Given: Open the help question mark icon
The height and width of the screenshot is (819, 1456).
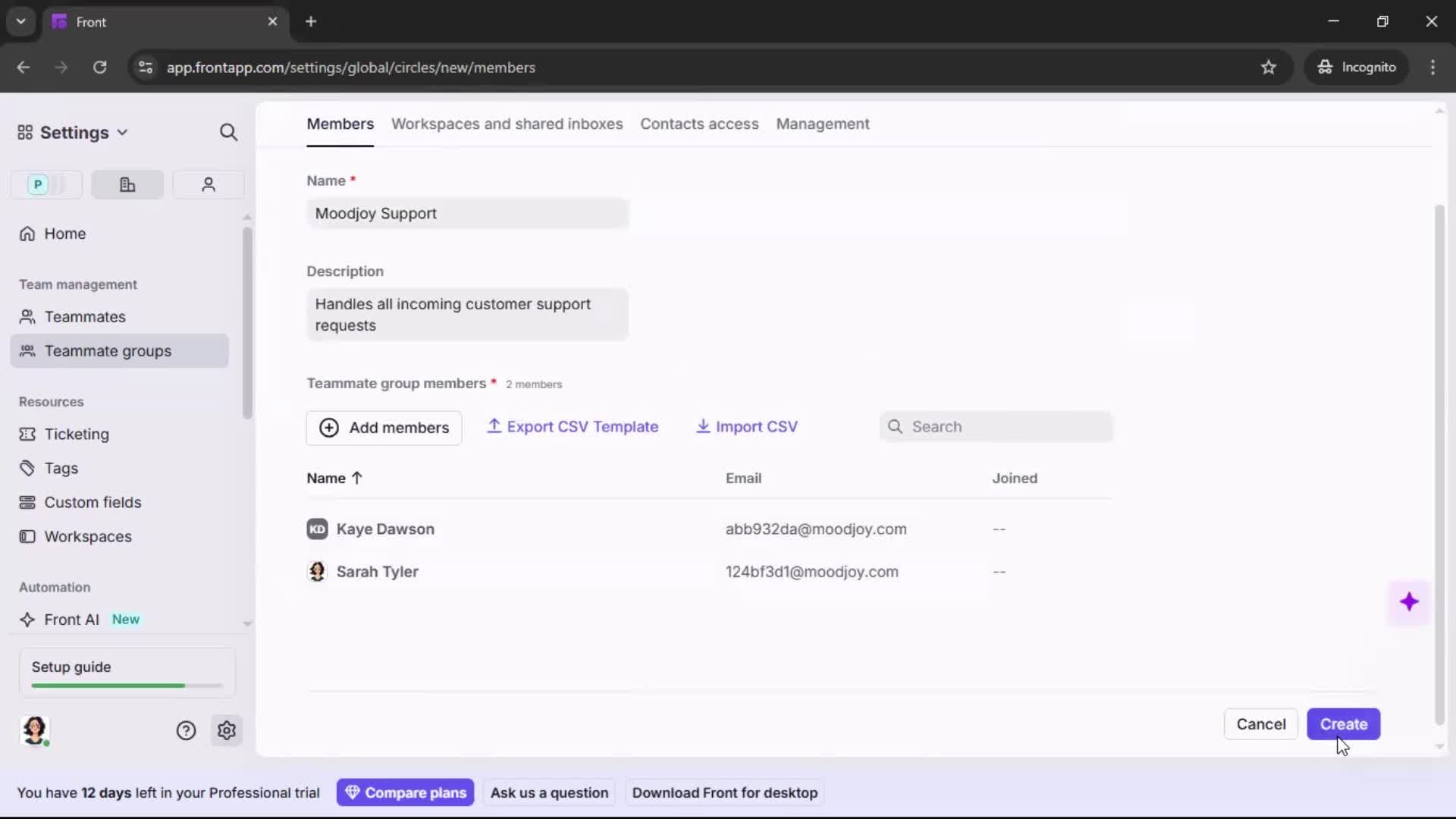Looking at the screenshot, I should click(187, 730).
